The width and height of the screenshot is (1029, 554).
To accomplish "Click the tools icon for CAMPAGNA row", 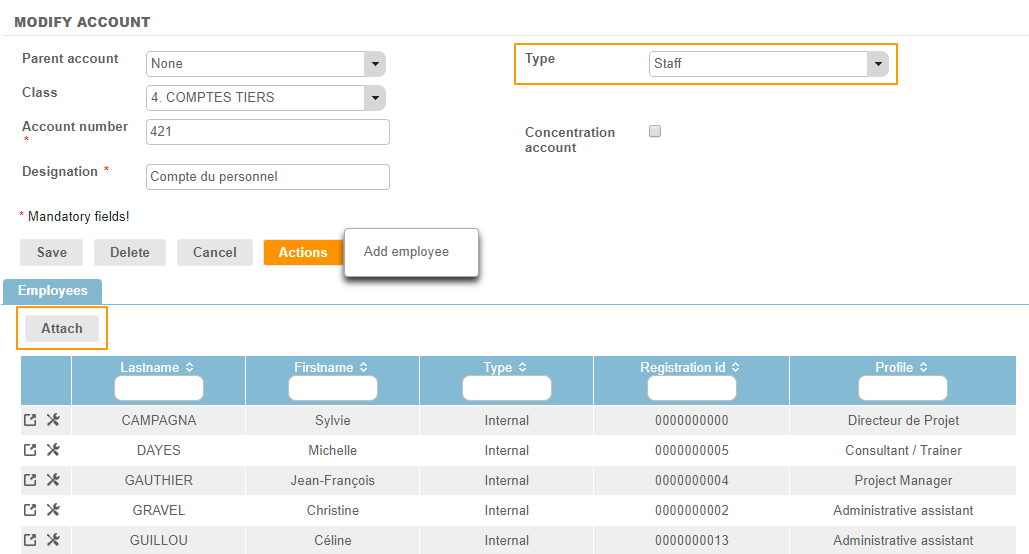I will (54, 421).
